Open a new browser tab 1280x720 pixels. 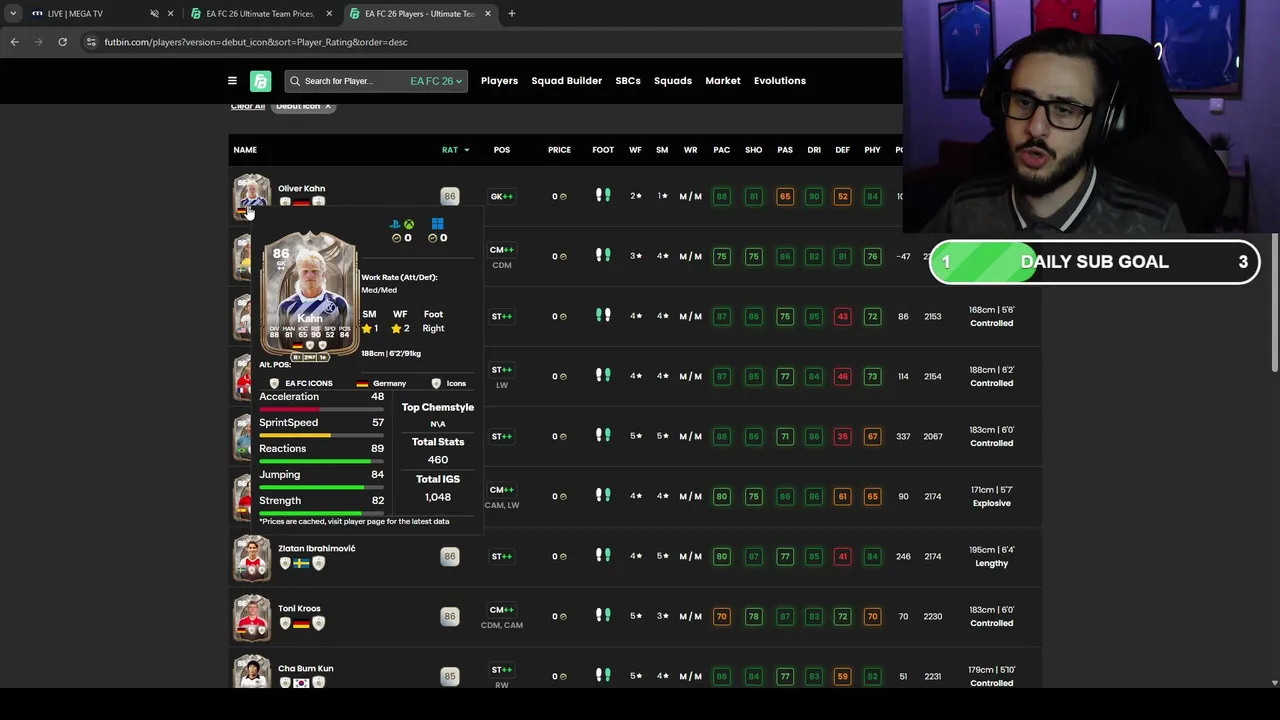(511, 14)
